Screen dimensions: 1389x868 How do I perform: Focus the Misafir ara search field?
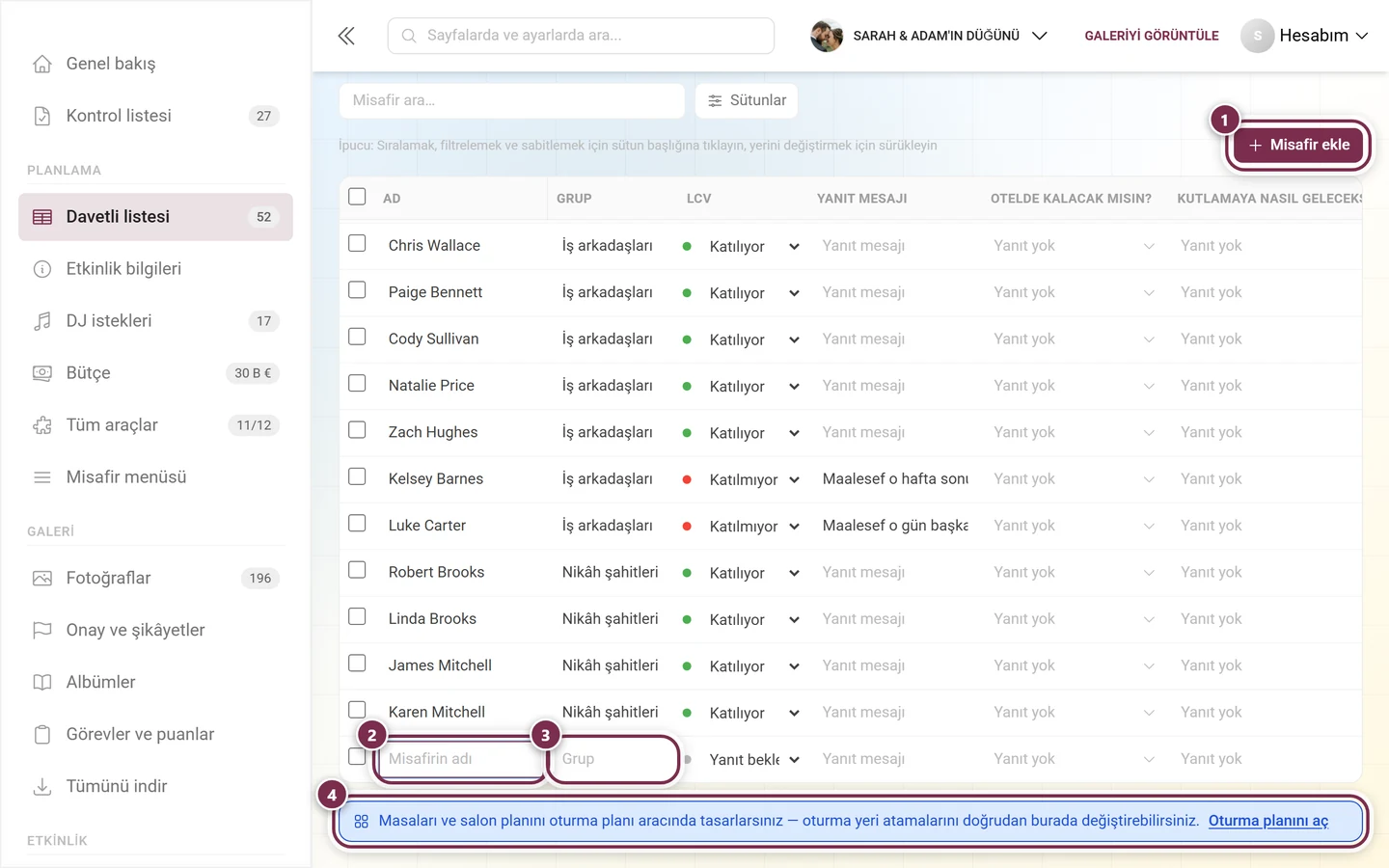pos(512,100)
